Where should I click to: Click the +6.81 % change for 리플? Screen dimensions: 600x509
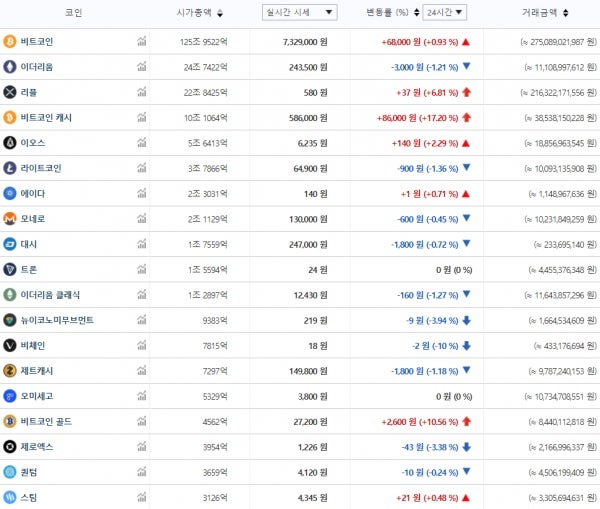[x=440, y=93]
